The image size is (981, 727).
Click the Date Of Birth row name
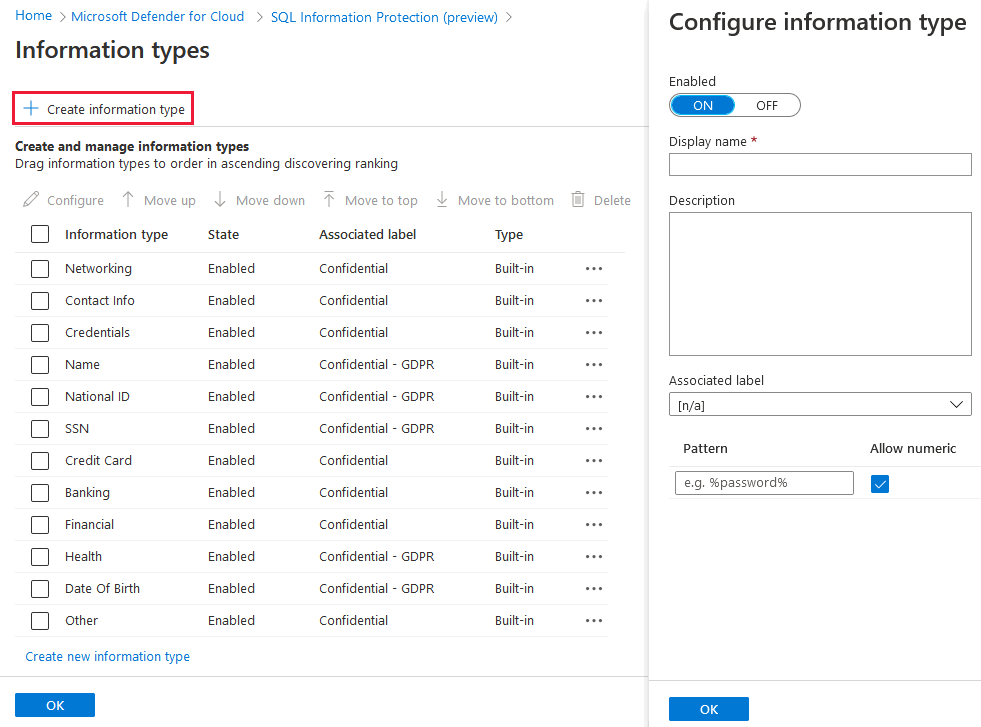click(x=103, y=588)
